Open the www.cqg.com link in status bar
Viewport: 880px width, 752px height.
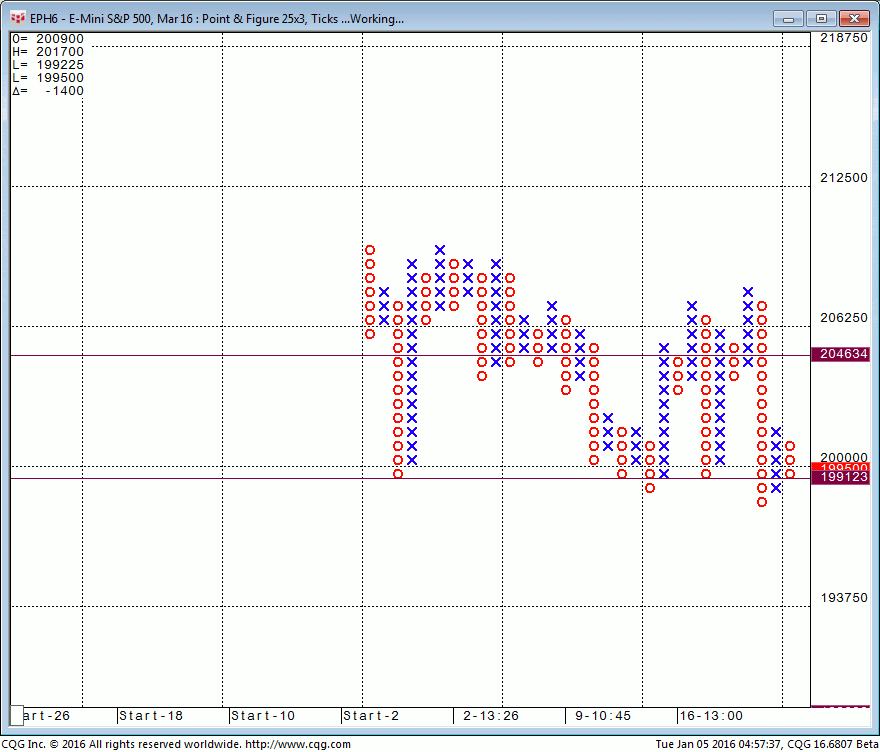(297, 744)
